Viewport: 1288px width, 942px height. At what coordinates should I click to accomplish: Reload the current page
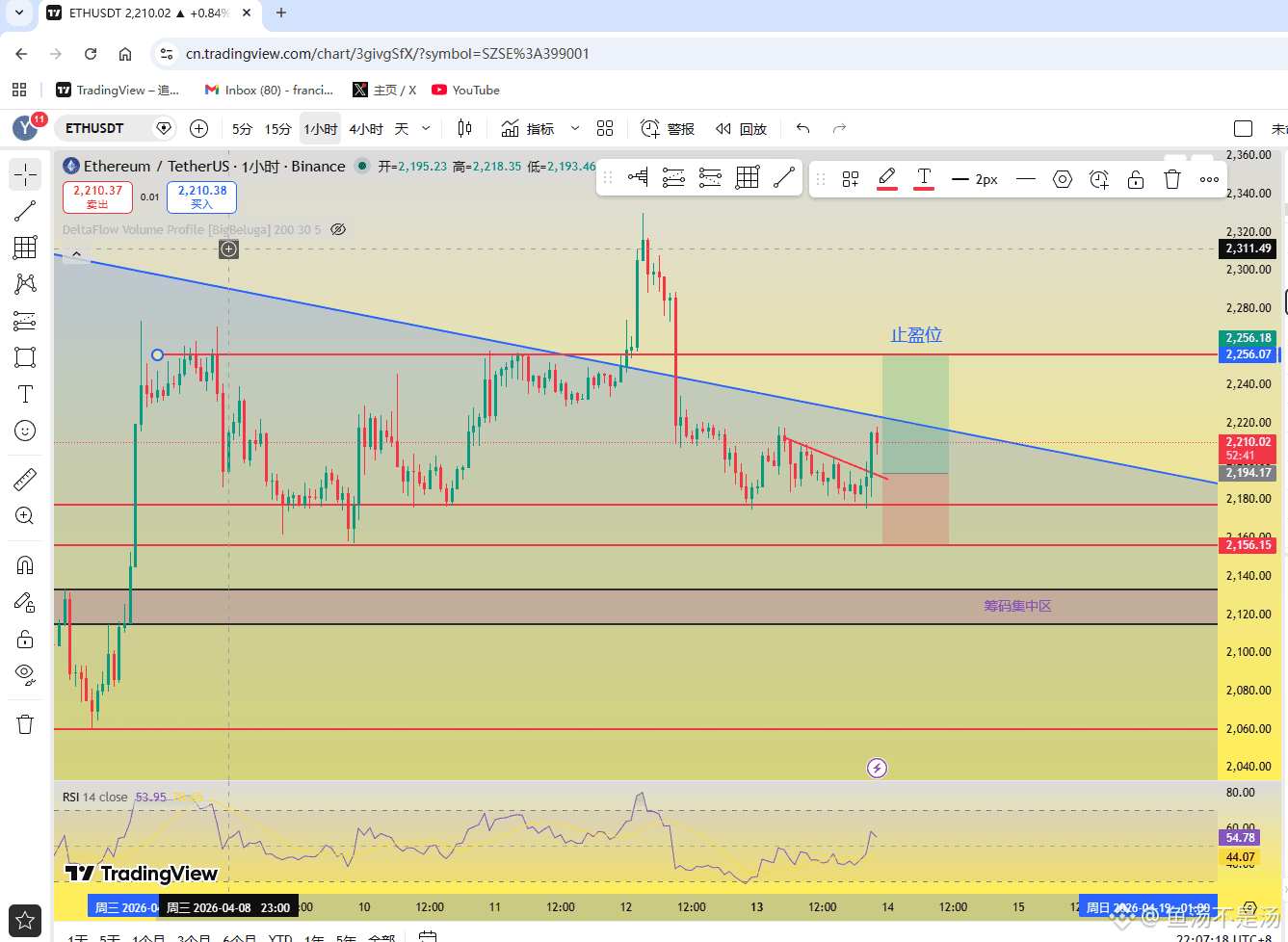91,54
